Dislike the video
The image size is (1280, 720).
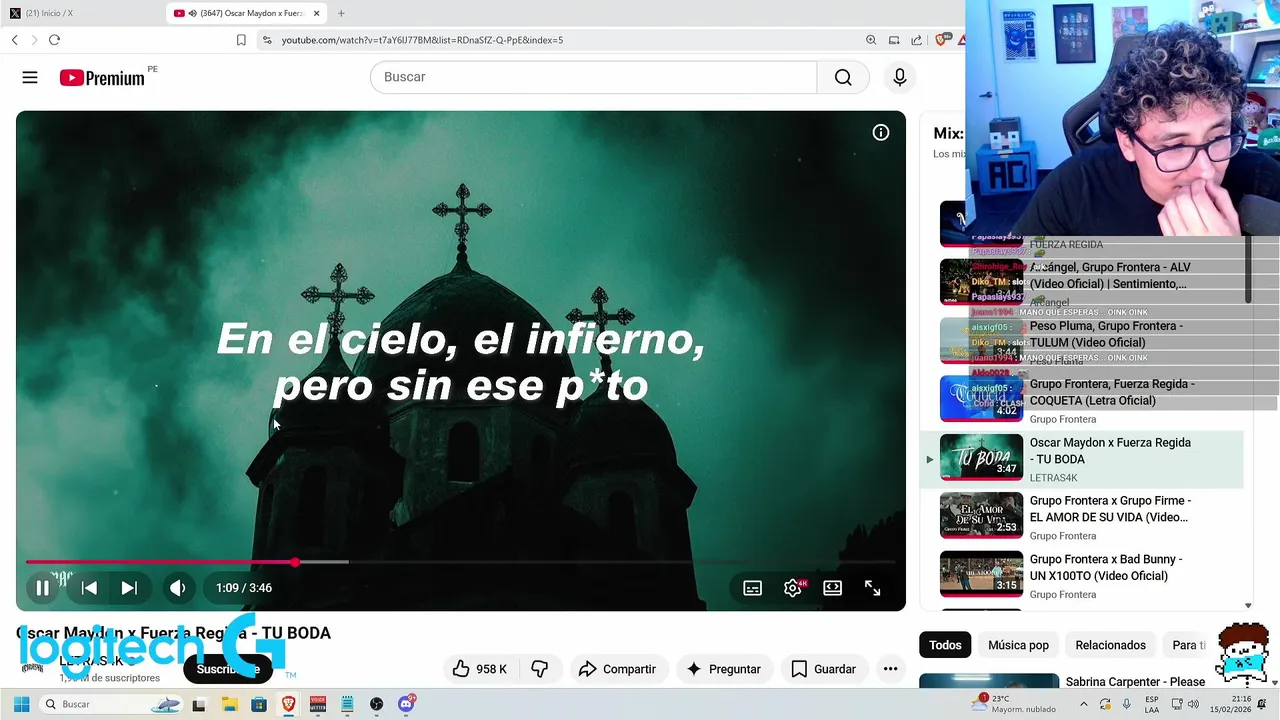(x=539, y=669)
